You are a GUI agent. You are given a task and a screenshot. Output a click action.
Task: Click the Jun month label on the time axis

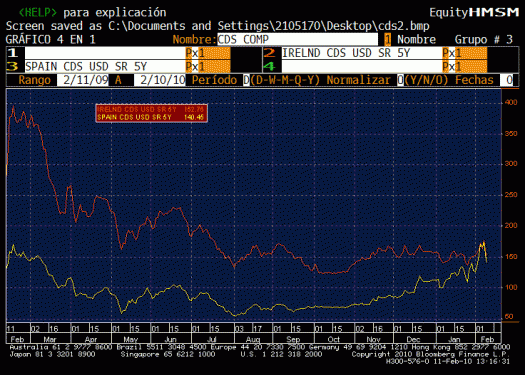coord(171,339)
